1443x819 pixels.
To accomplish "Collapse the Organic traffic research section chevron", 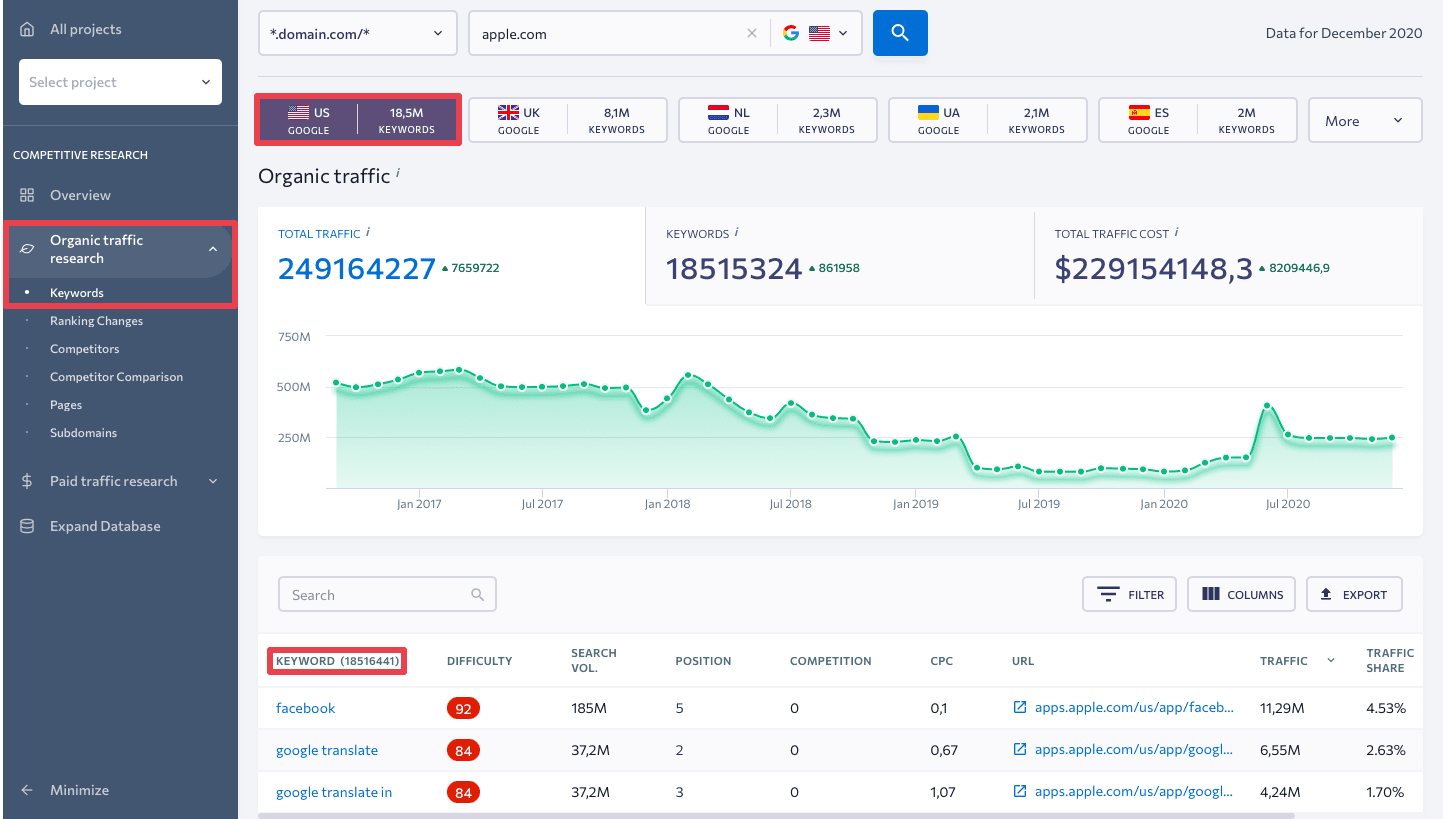I will click(213, 249).
